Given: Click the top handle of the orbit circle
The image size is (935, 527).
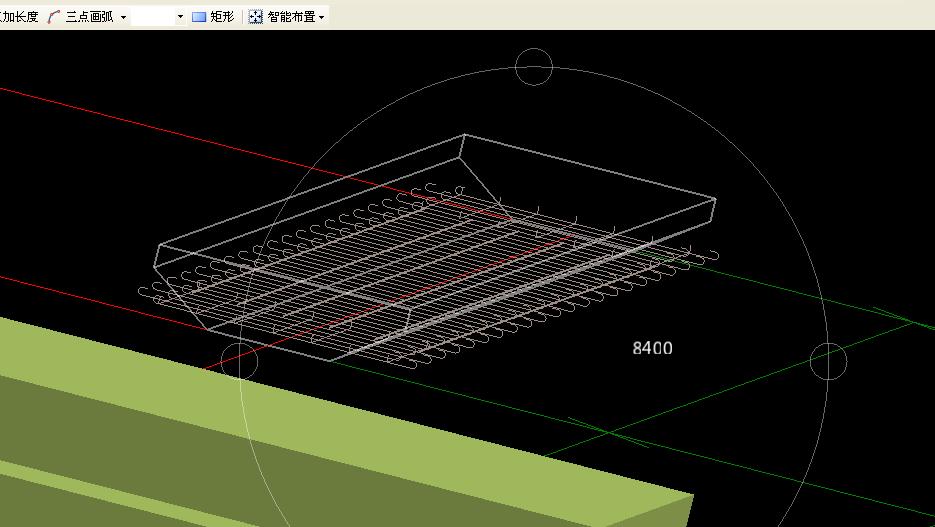Looking at the screenshot, I should coord(534,67).
